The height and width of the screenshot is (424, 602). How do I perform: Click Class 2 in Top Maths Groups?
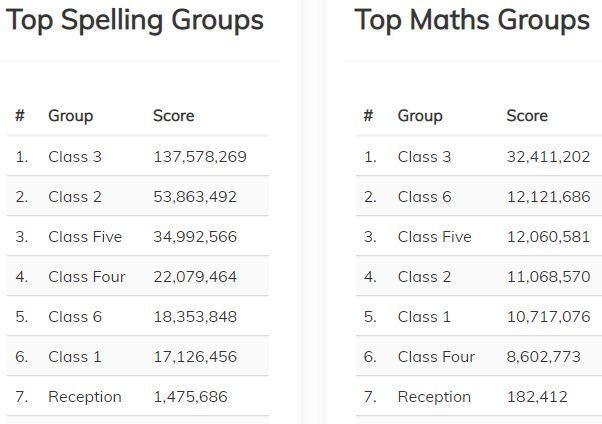click(424, 277)
